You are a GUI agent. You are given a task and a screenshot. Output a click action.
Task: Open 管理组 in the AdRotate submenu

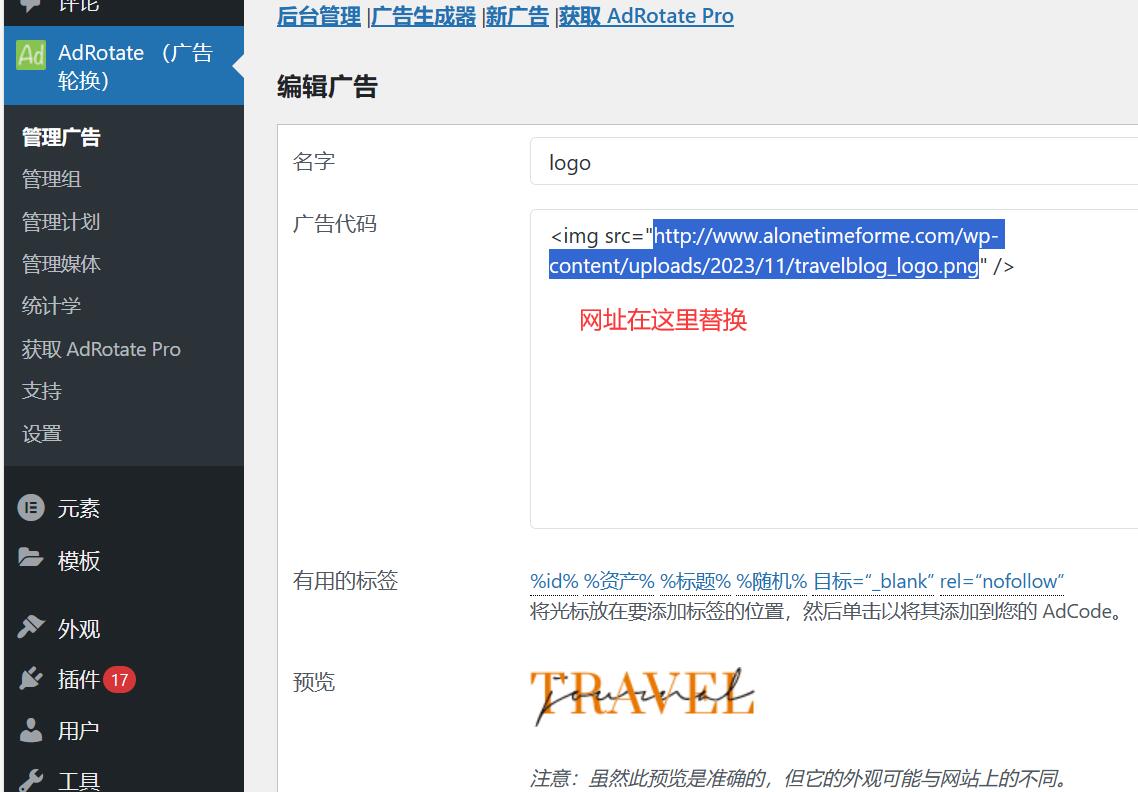[x=51, y=180]
